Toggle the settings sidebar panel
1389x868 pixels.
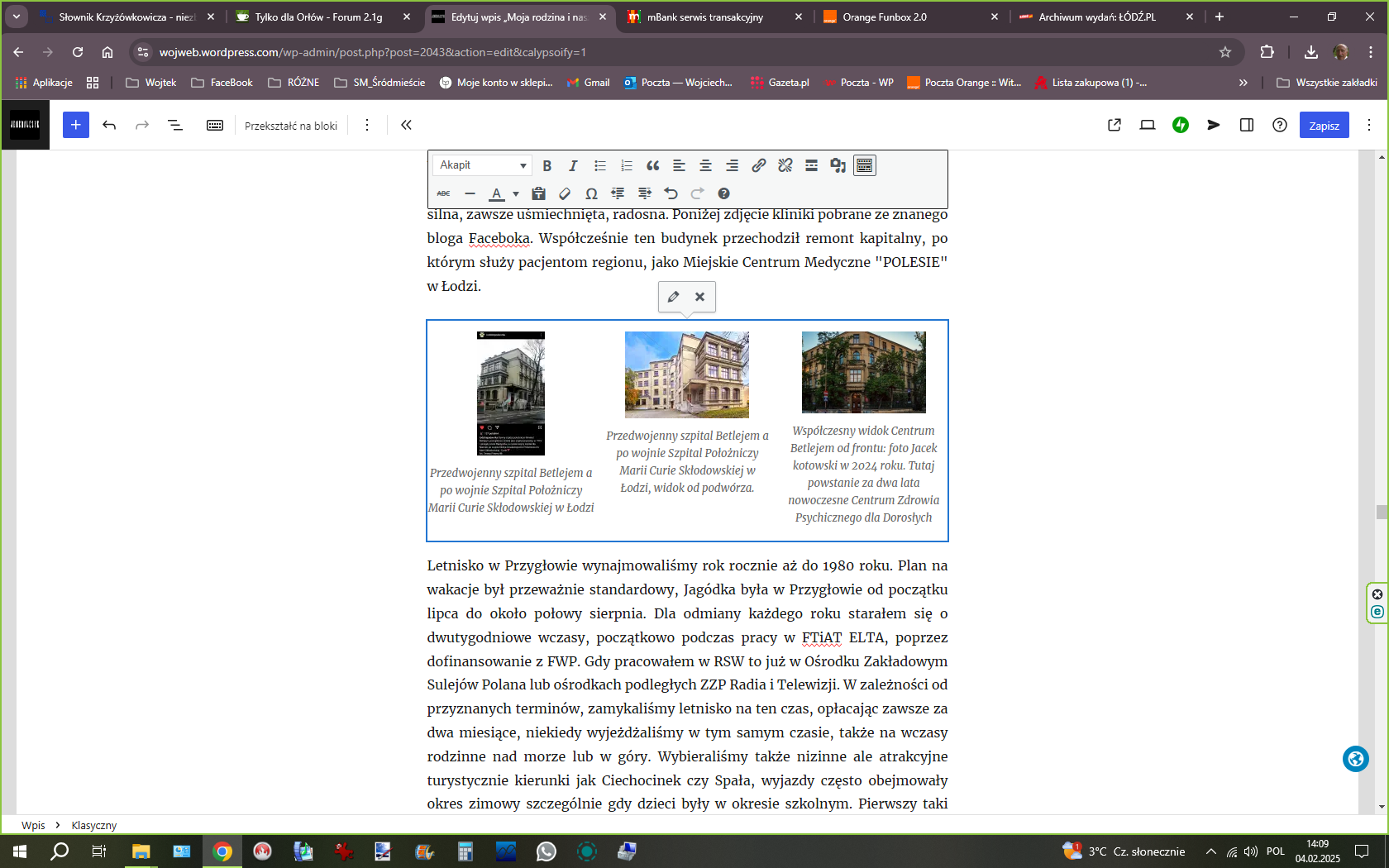click(x=1247, y=125)
